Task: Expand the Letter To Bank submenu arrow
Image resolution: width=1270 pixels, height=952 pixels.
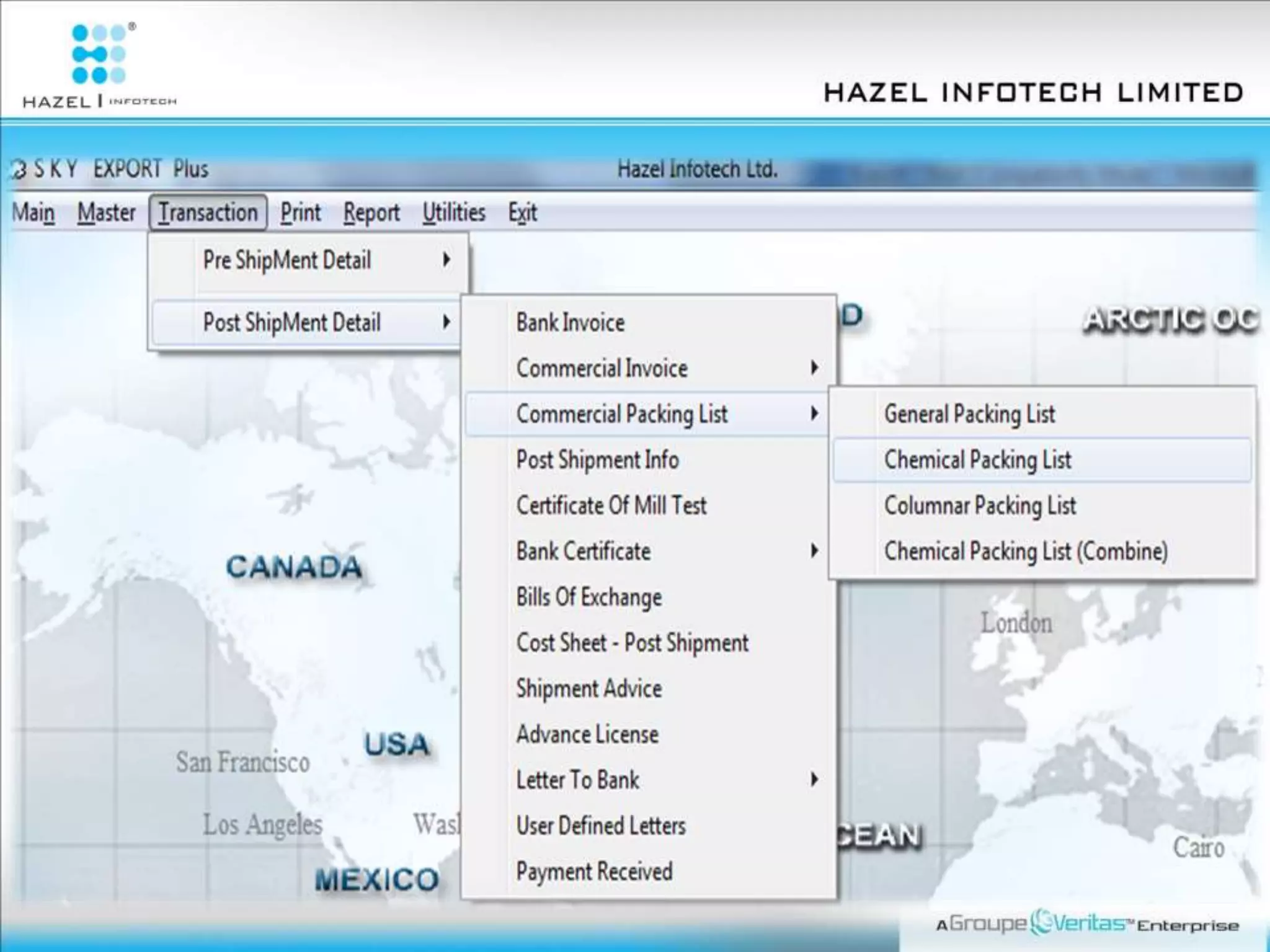Action: 814,780
